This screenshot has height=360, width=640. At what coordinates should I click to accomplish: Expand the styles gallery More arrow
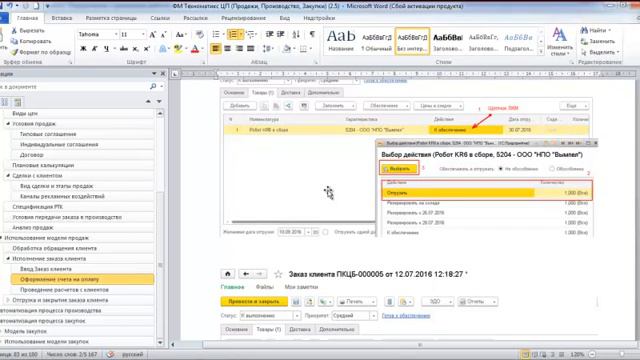[541, 52]
